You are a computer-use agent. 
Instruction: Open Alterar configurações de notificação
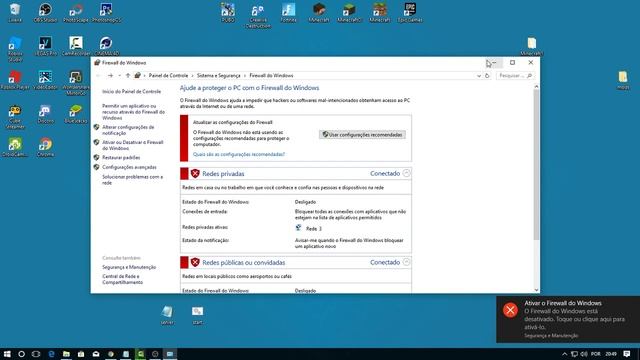point(128,130)
